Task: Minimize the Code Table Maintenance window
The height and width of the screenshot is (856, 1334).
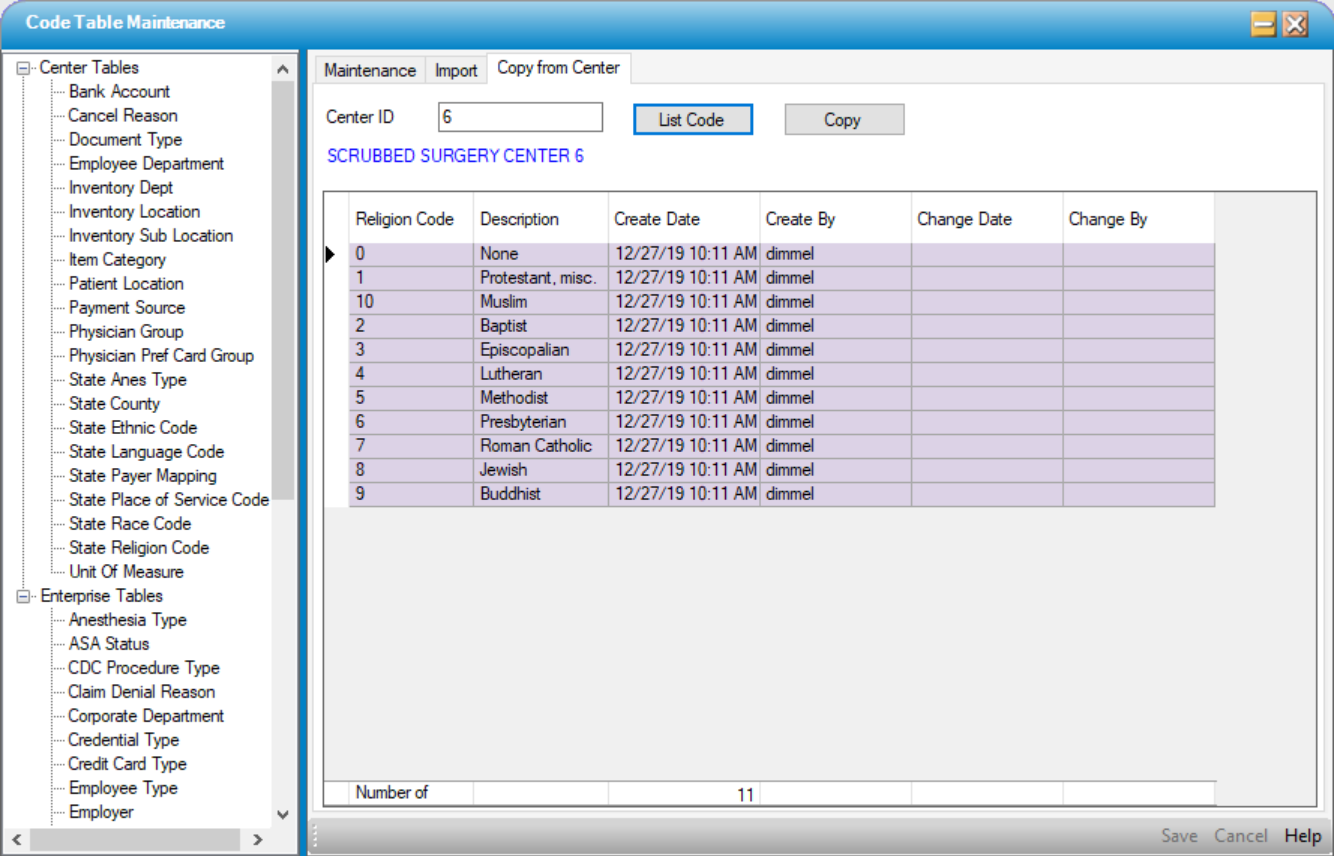Action: [x=1263, y=25]
